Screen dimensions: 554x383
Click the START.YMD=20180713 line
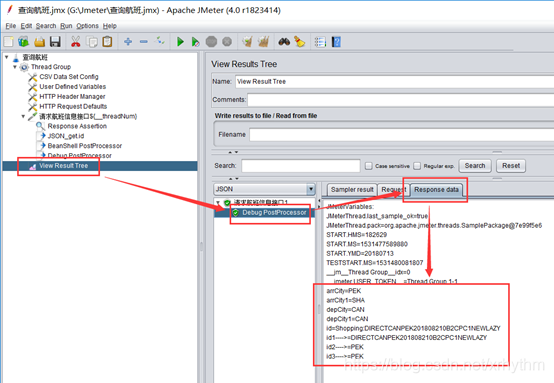360,253
